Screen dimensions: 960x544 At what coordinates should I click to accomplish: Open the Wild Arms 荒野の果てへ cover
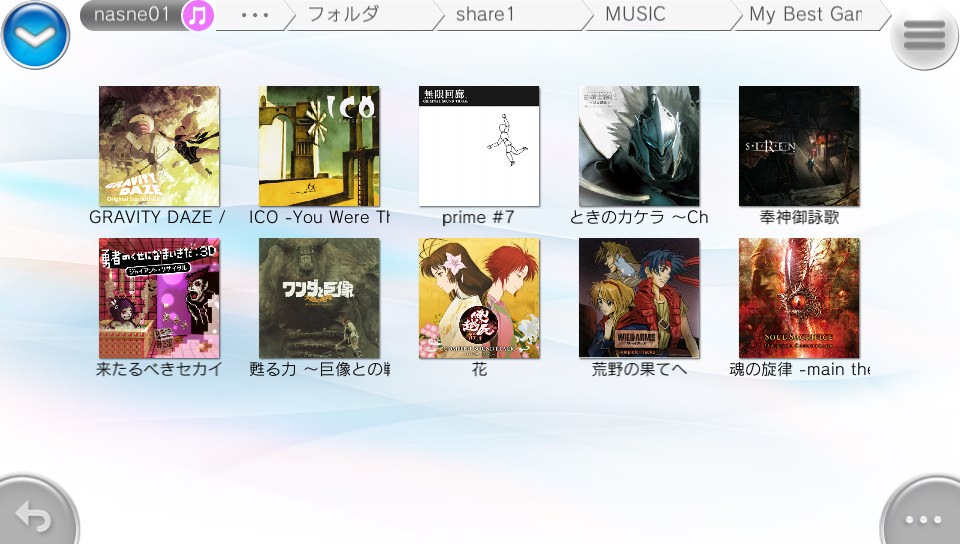click(x=639, y=298)
